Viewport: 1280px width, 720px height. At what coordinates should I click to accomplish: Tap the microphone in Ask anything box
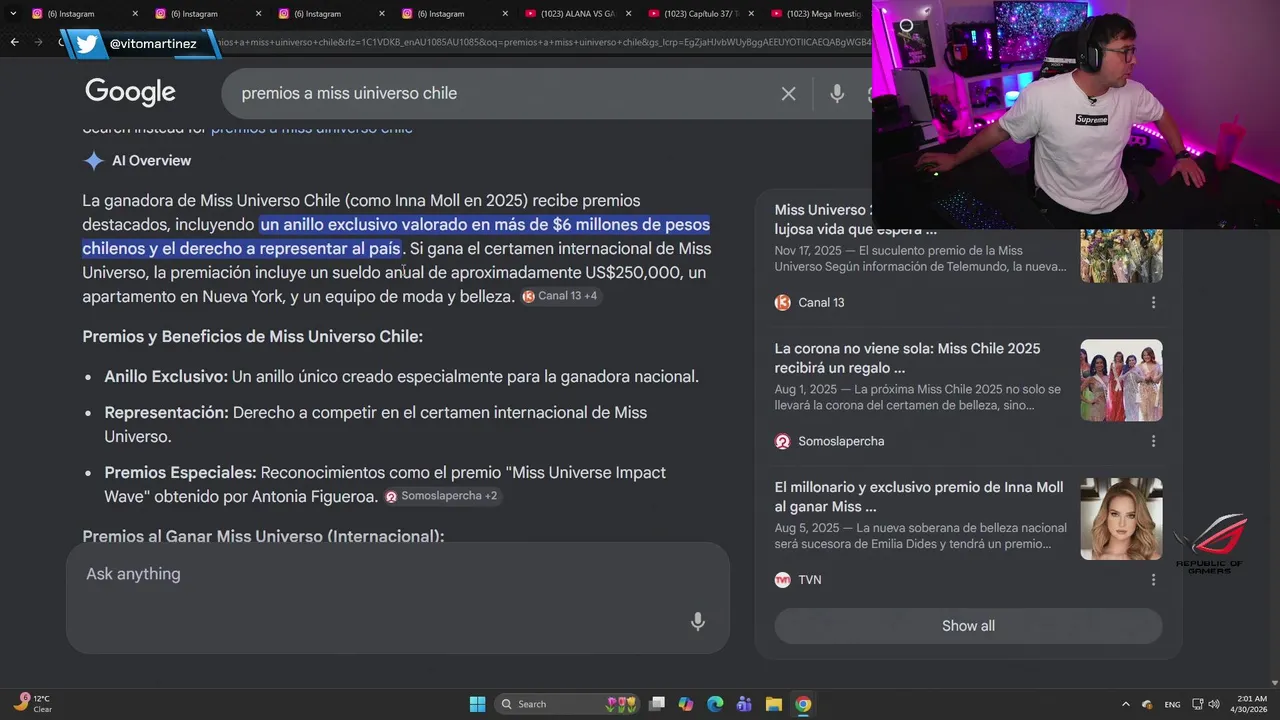(698, 622)
